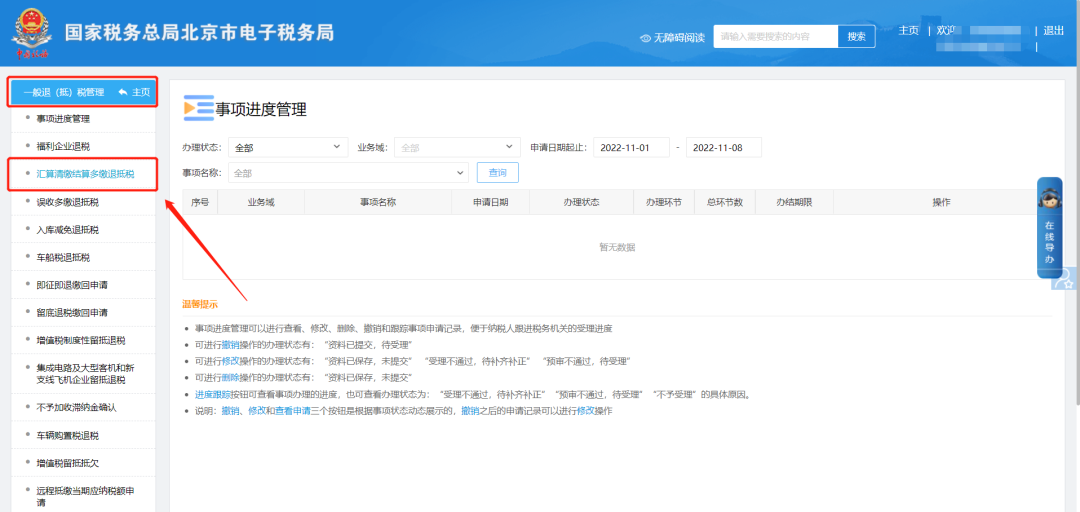Open 车辆购置税退税 menu item
Image resolution: width=1080 pixels, height=512 pixels.
[x=68, y=436]
